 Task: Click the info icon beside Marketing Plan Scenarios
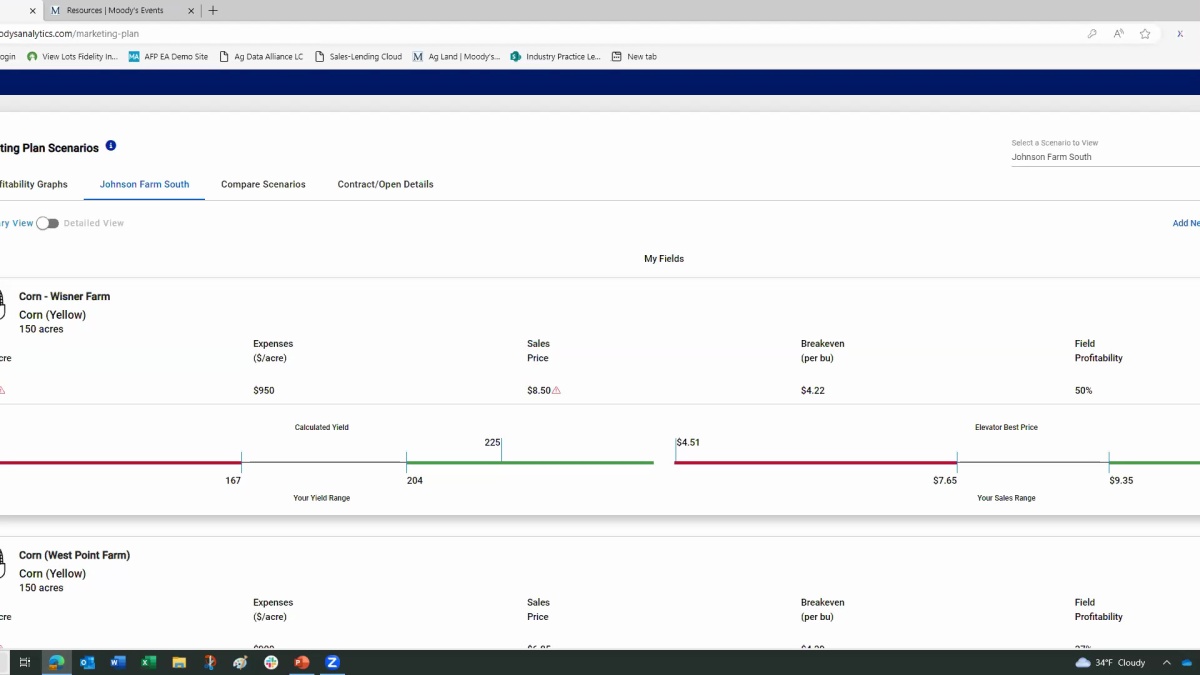coord(111,146)
